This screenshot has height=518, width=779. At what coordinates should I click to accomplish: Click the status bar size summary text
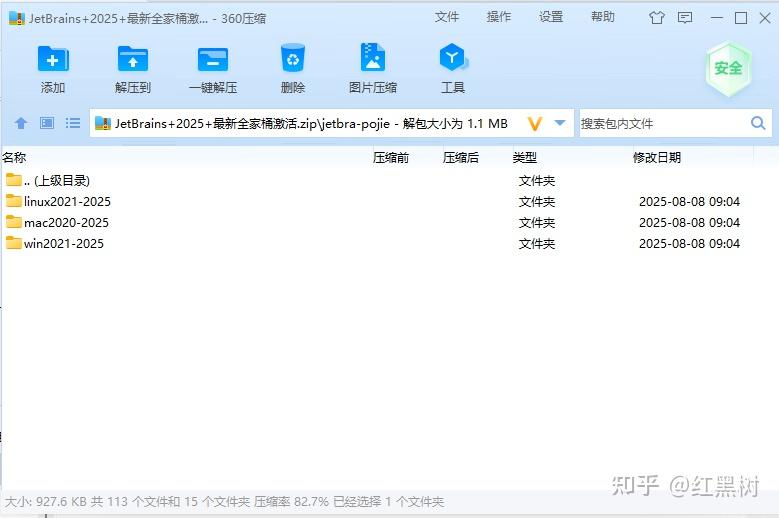pyautogui.click(x=224, y=502)
